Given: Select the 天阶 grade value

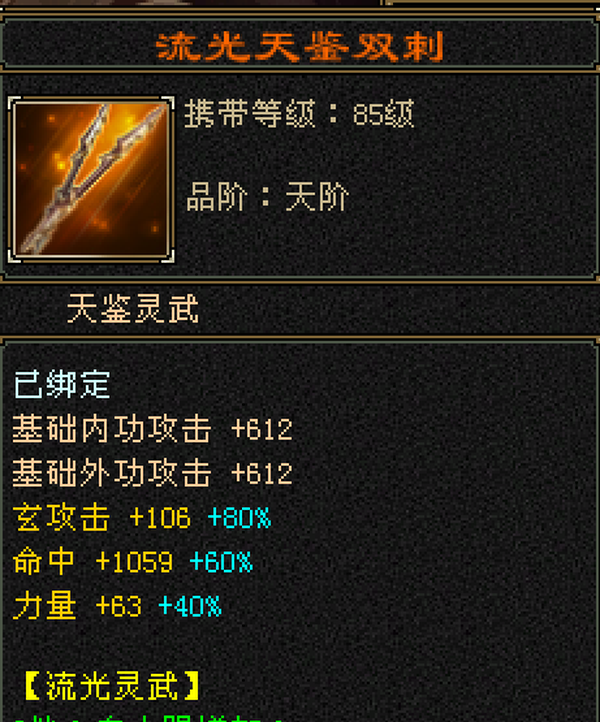Looking at the screenshot, I should (317, 197).
